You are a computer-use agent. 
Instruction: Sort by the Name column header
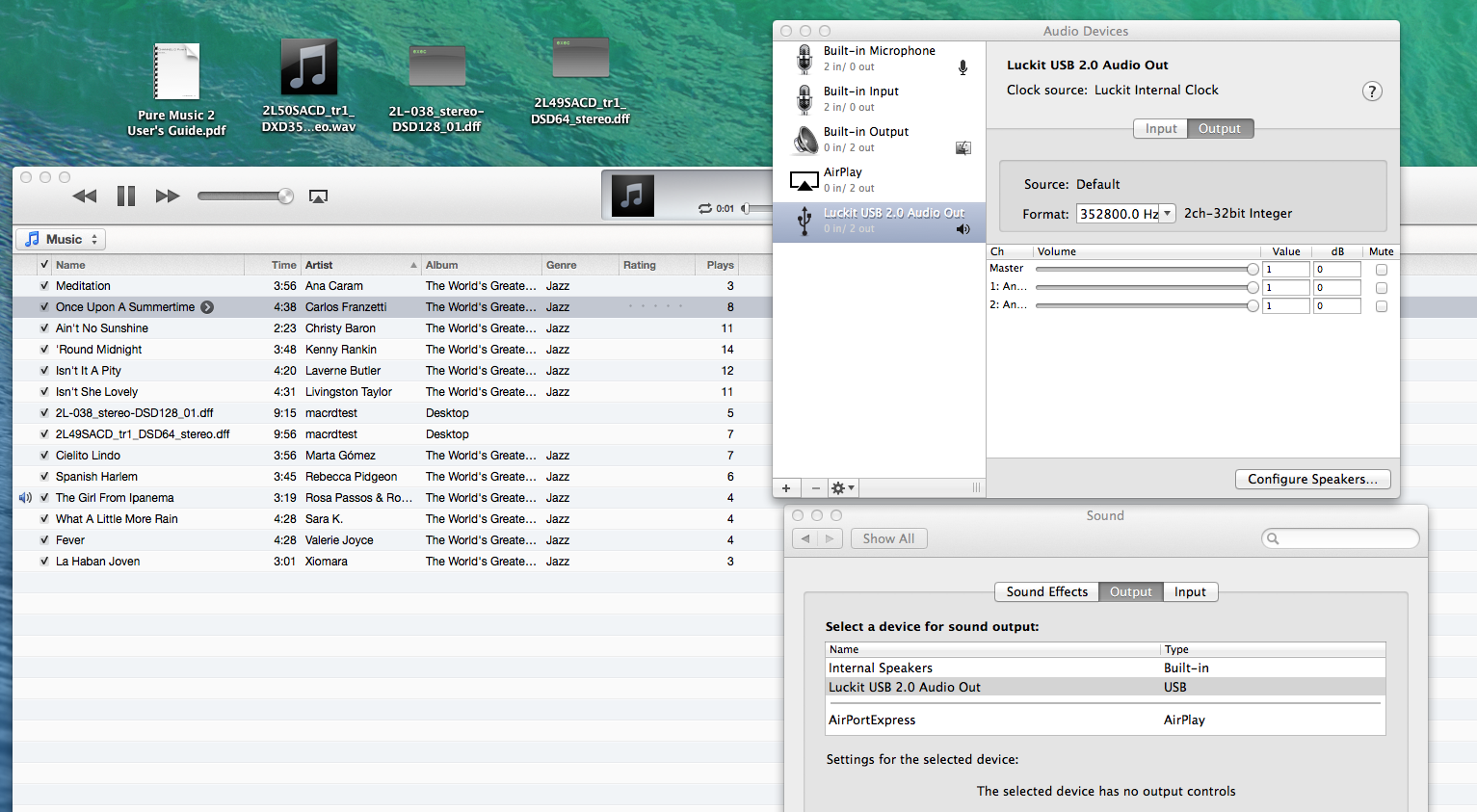tap(148, 265)
